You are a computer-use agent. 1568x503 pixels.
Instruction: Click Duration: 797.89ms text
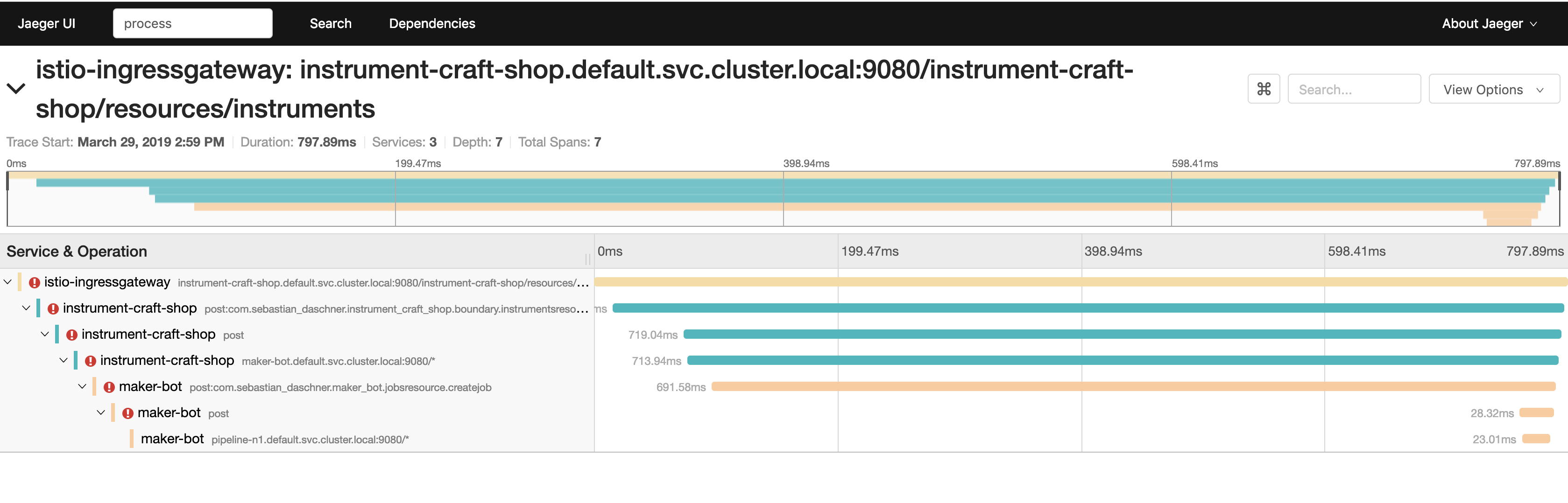pyautogui.click(x=298, y=142)
